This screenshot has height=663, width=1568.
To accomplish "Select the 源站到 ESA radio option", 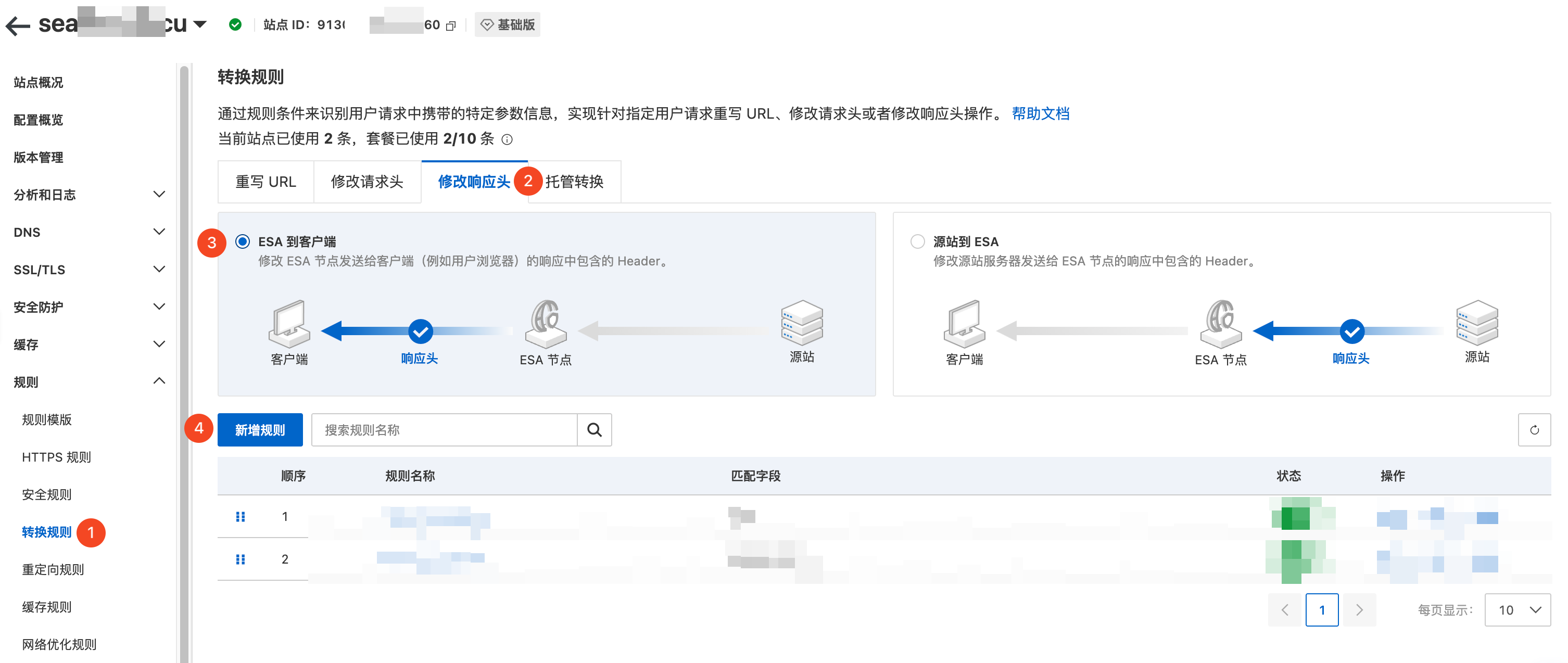I will click(x=917, y=241).
